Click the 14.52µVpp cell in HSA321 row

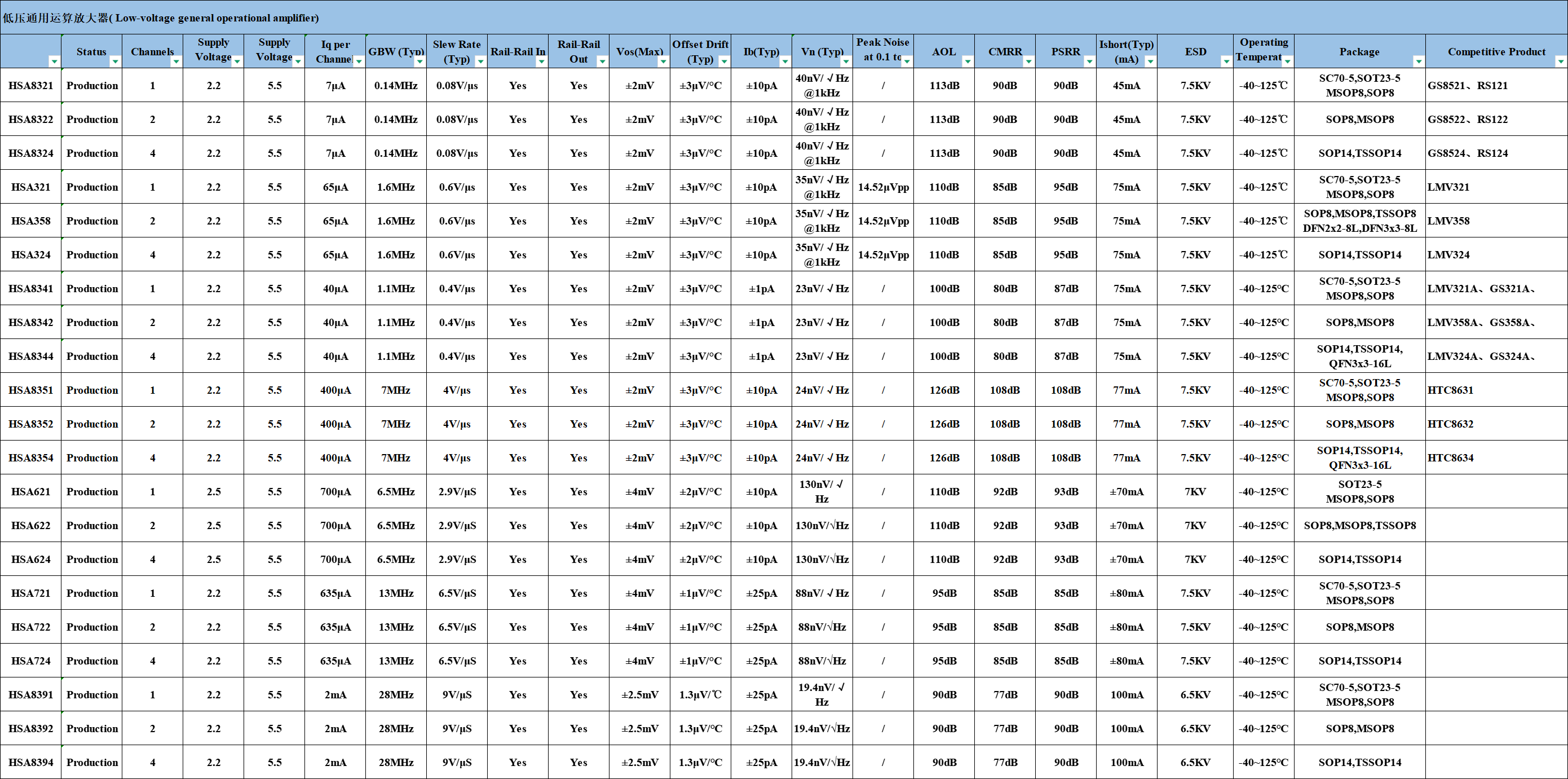pos(882,187)
